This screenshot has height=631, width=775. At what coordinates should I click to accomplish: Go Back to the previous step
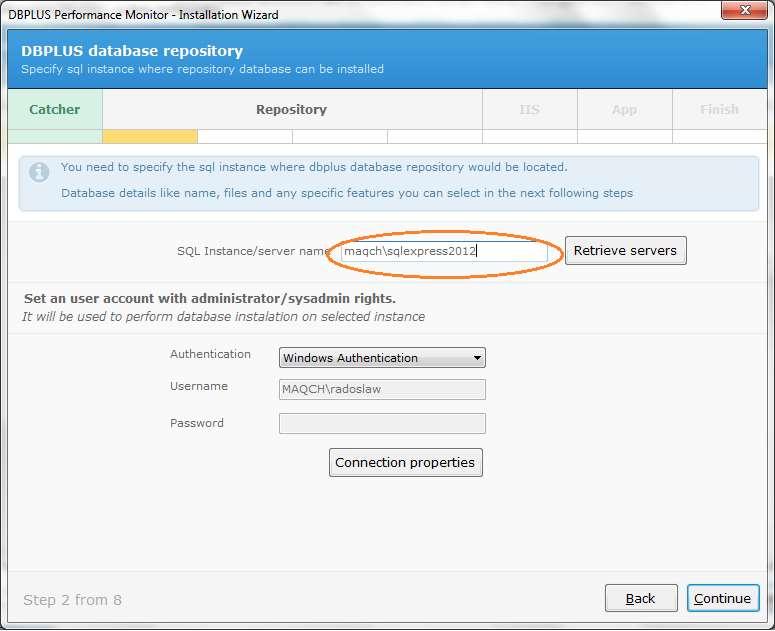click(641, 598)
